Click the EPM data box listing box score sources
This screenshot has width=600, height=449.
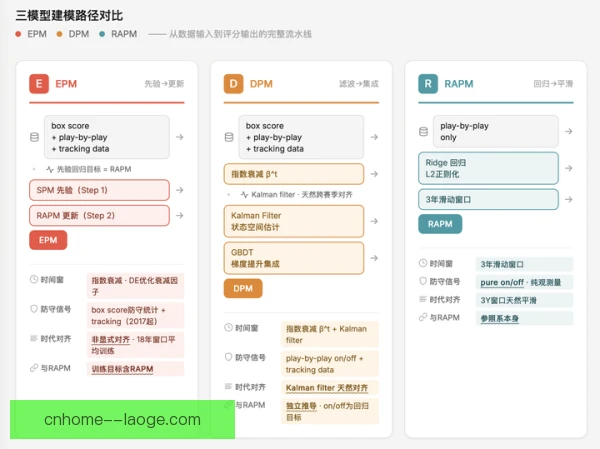(x=107, y=137)
